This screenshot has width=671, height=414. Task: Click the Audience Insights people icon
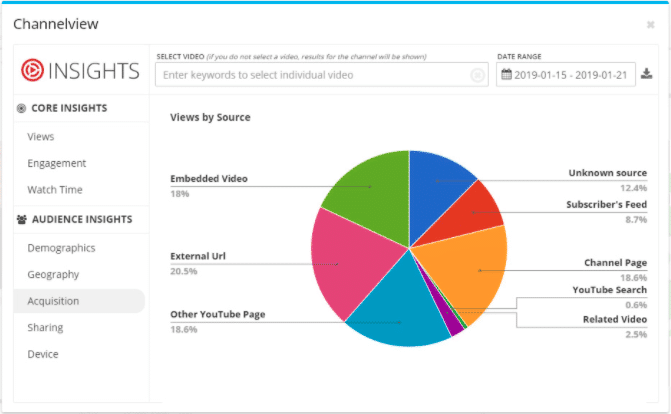(x=21, y=220)
